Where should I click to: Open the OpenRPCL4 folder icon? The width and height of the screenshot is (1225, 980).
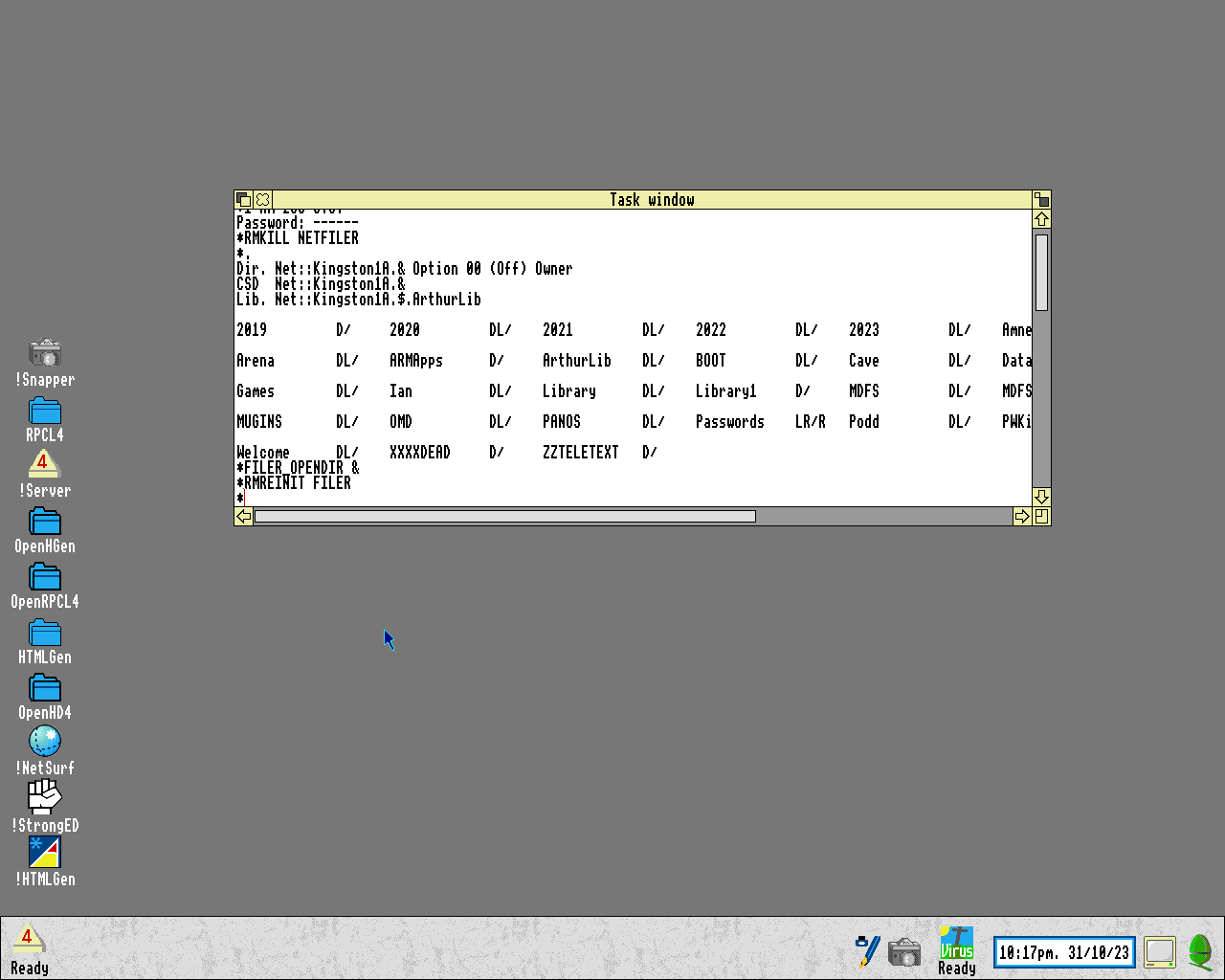[x=45, y=578]
